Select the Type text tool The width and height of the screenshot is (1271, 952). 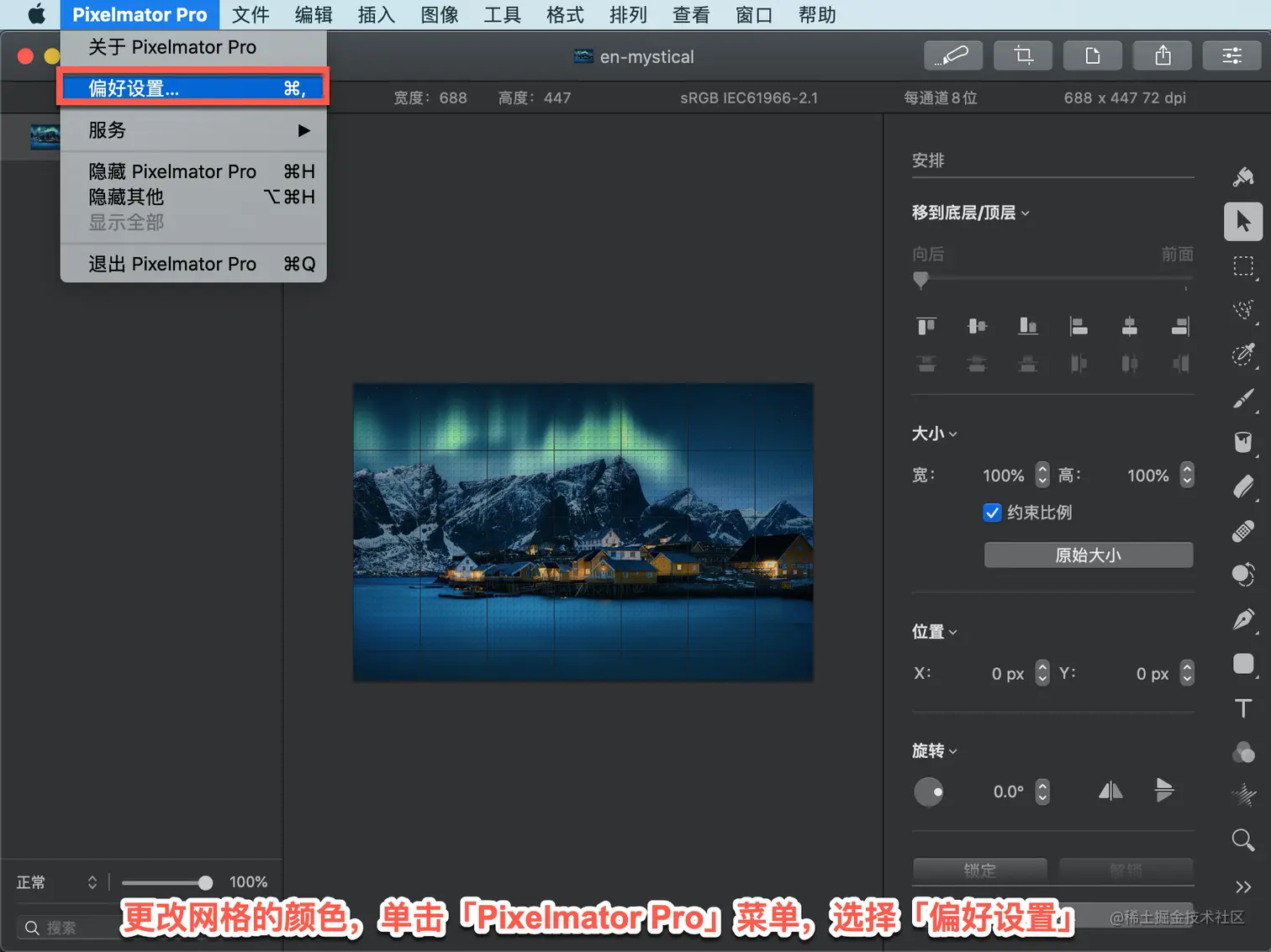pyautogui.click(x=1243, y=707)
